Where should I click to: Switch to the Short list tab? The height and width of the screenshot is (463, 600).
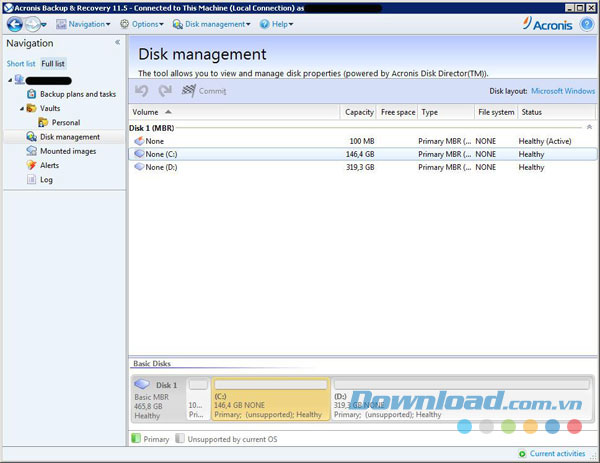pyautogui.click(x=21, y=64)
